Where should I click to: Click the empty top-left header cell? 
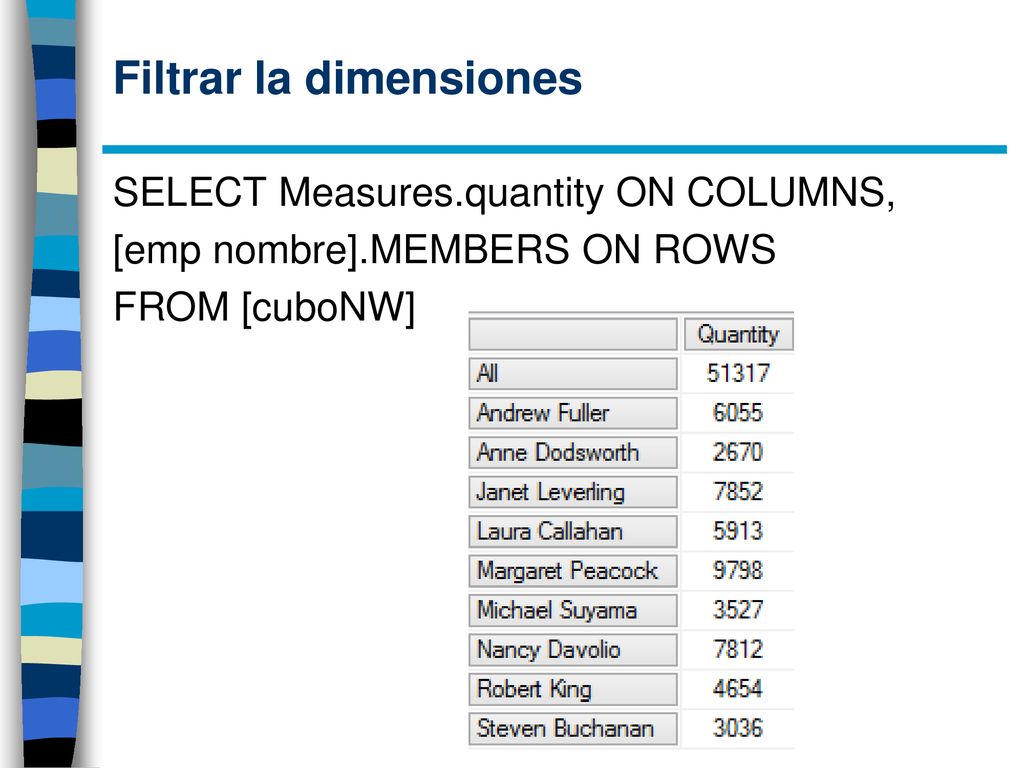[573, 334]
